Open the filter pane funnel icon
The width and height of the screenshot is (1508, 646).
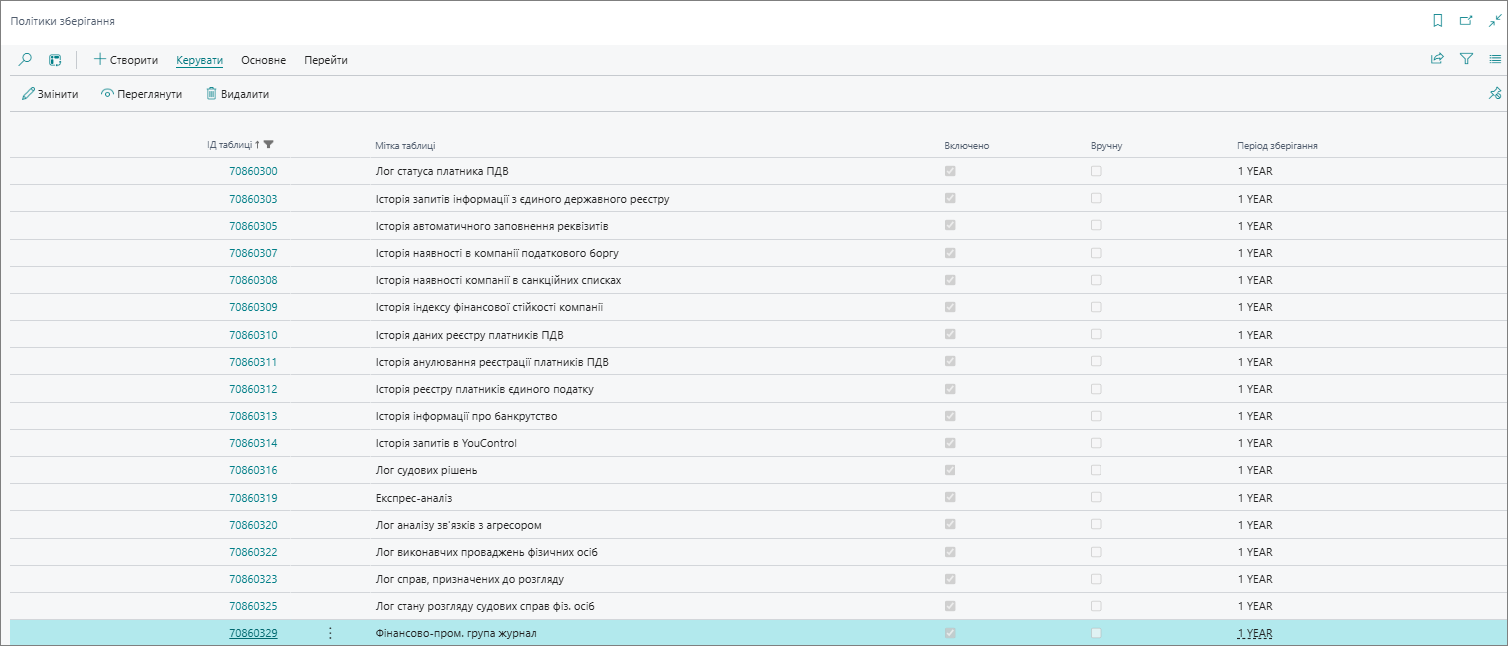(1466, 59)
